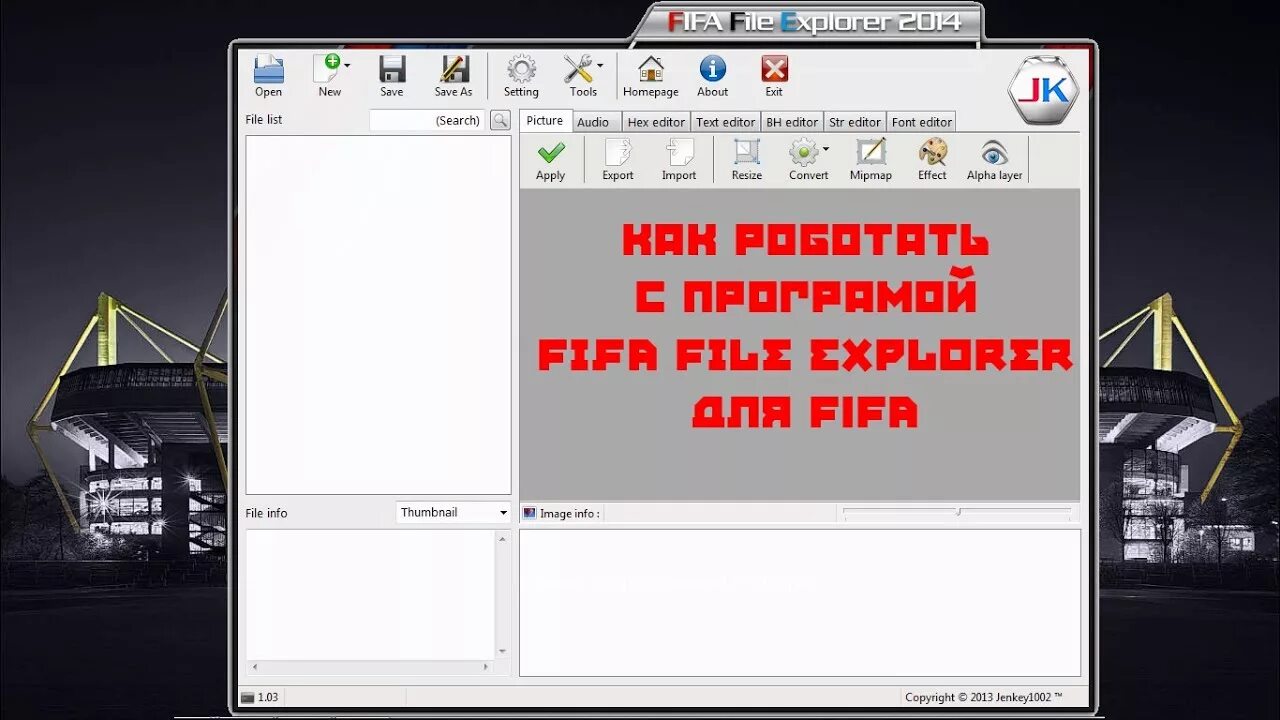The width and height of the screenshot is (1280, 720).
Task: Click the green Apply checkmark
Action: [550, 152]
